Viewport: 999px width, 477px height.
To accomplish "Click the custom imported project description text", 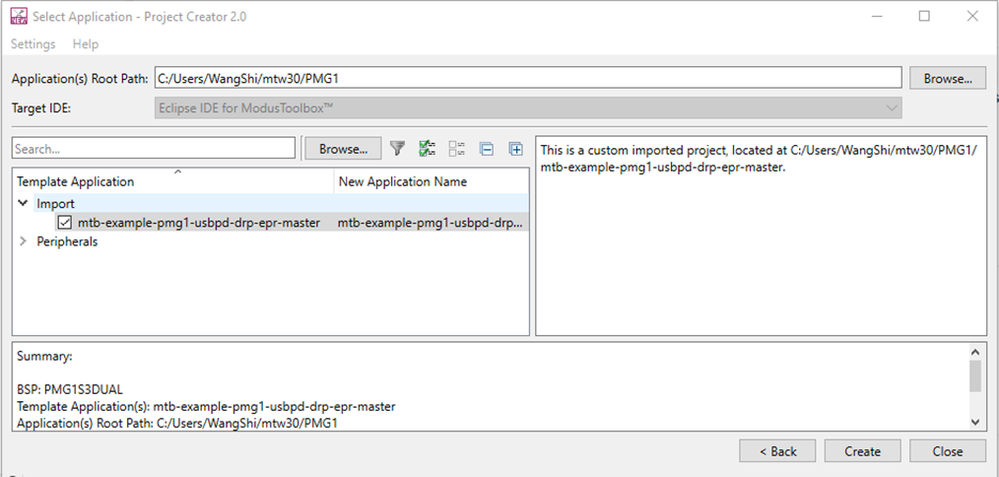I will [758, 159].
